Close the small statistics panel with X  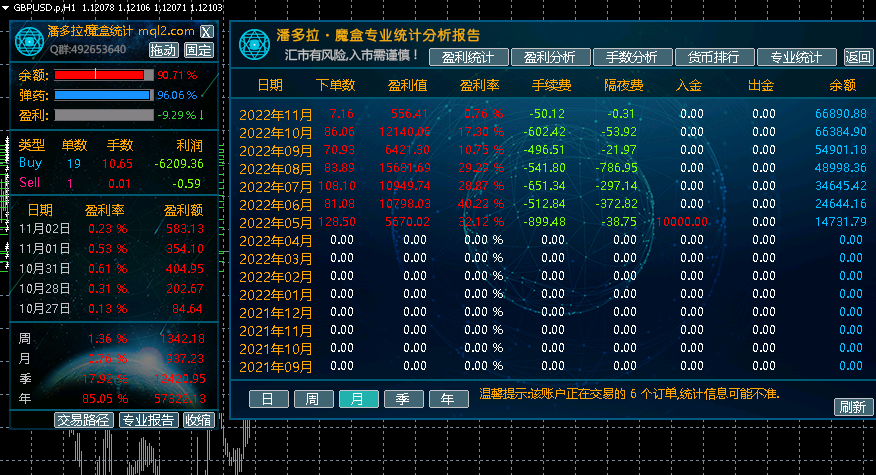[x=206, y=32]
